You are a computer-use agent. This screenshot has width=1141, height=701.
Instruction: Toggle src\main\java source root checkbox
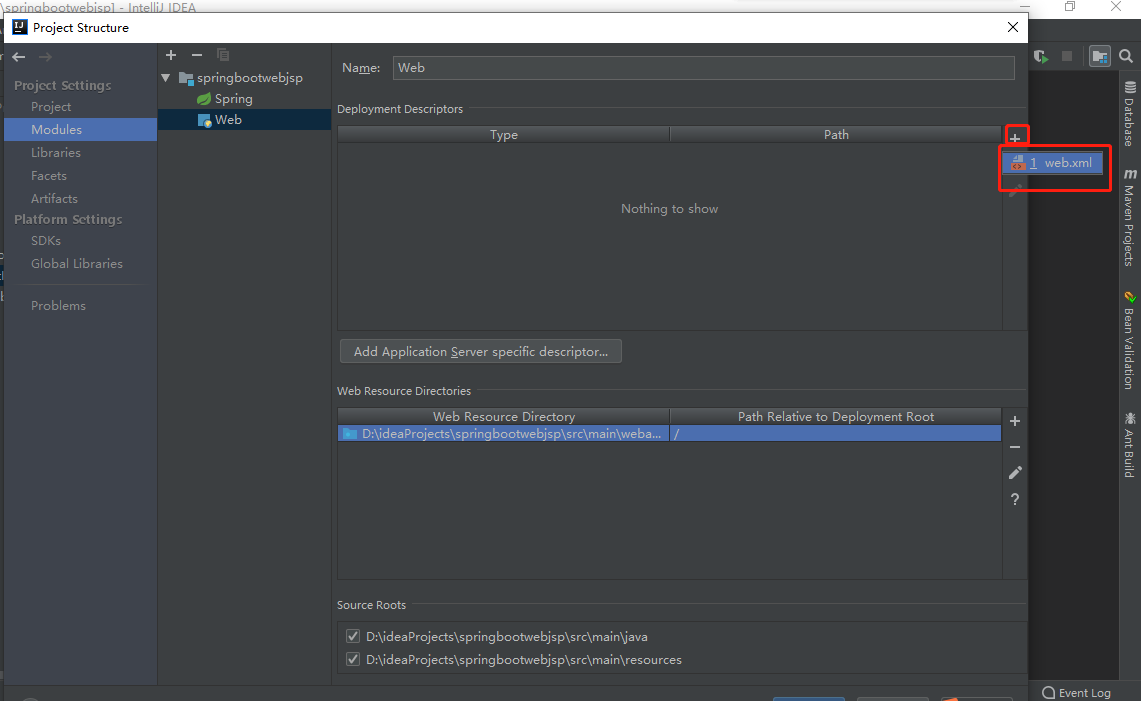tap(353, 636)
